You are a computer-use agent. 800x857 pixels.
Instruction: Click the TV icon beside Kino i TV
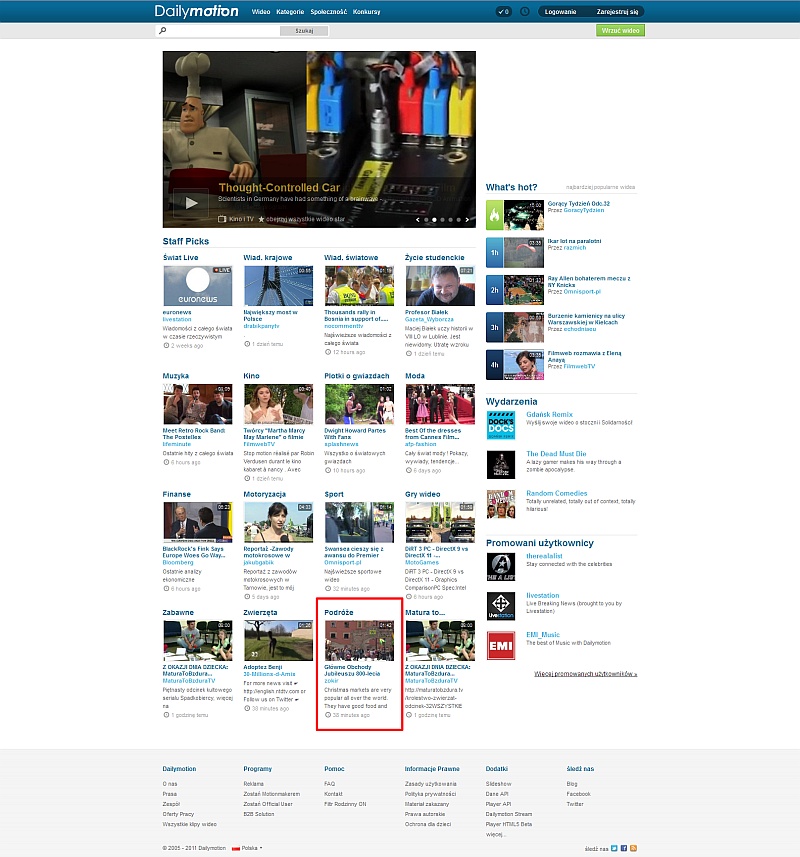point(222,219)
